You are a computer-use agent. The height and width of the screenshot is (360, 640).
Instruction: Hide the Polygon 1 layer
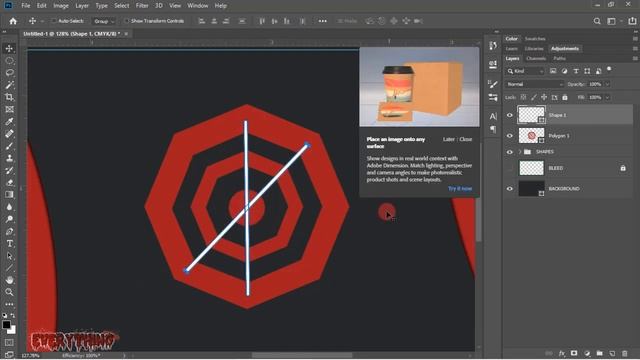(509, 136)
